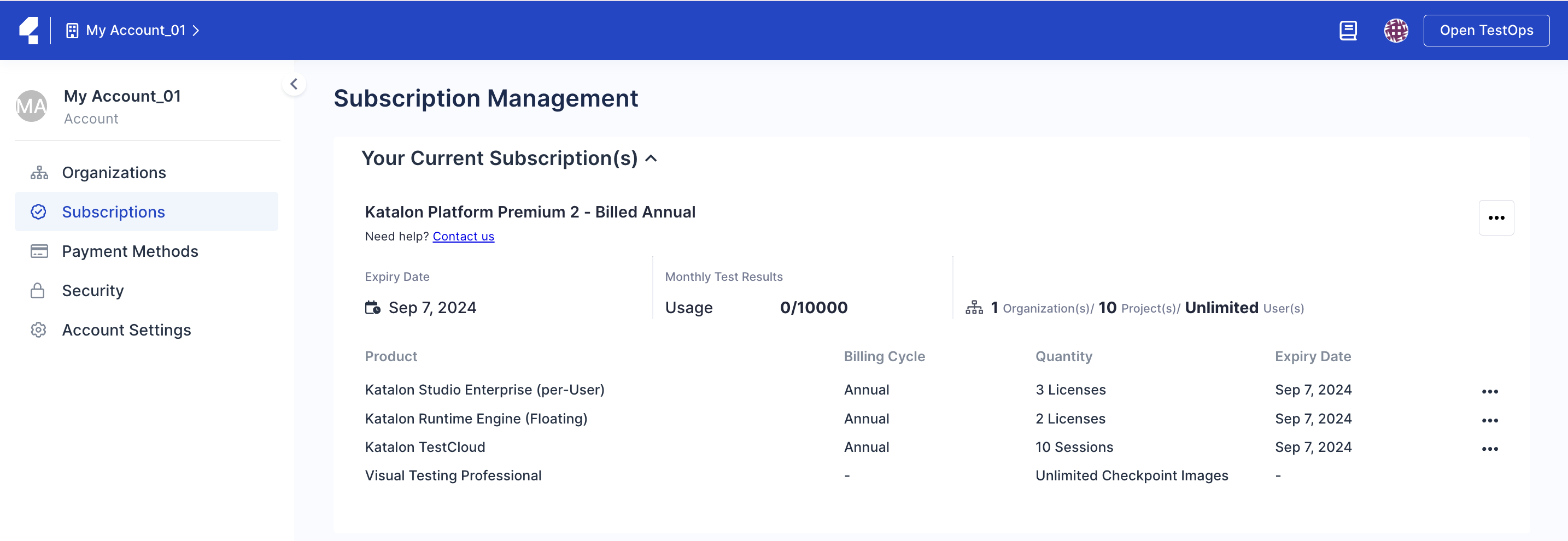Go to Payment Methods page
The width and height of the screenshot is (1568, 541).
(x=130, y=251)
